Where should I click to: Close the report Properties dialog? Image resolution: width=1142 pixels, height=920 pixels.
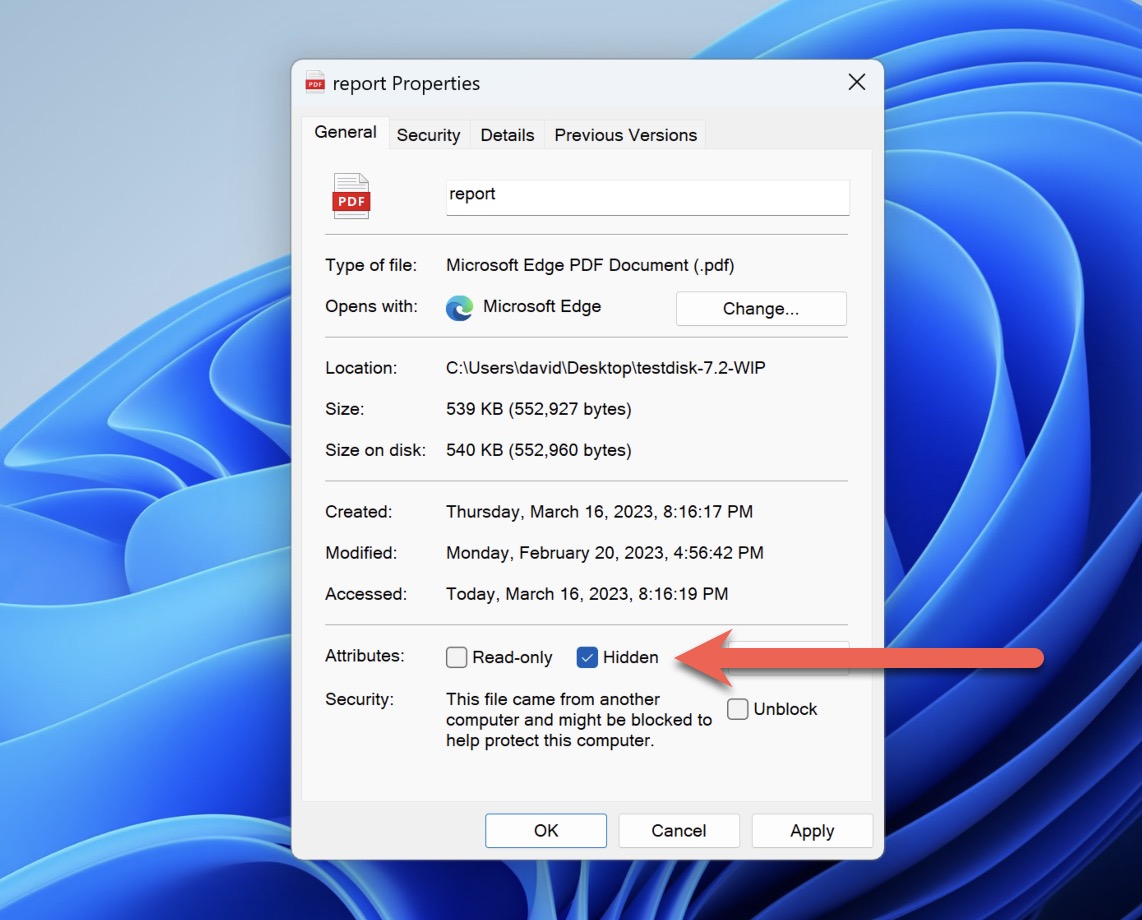[856, 82]
